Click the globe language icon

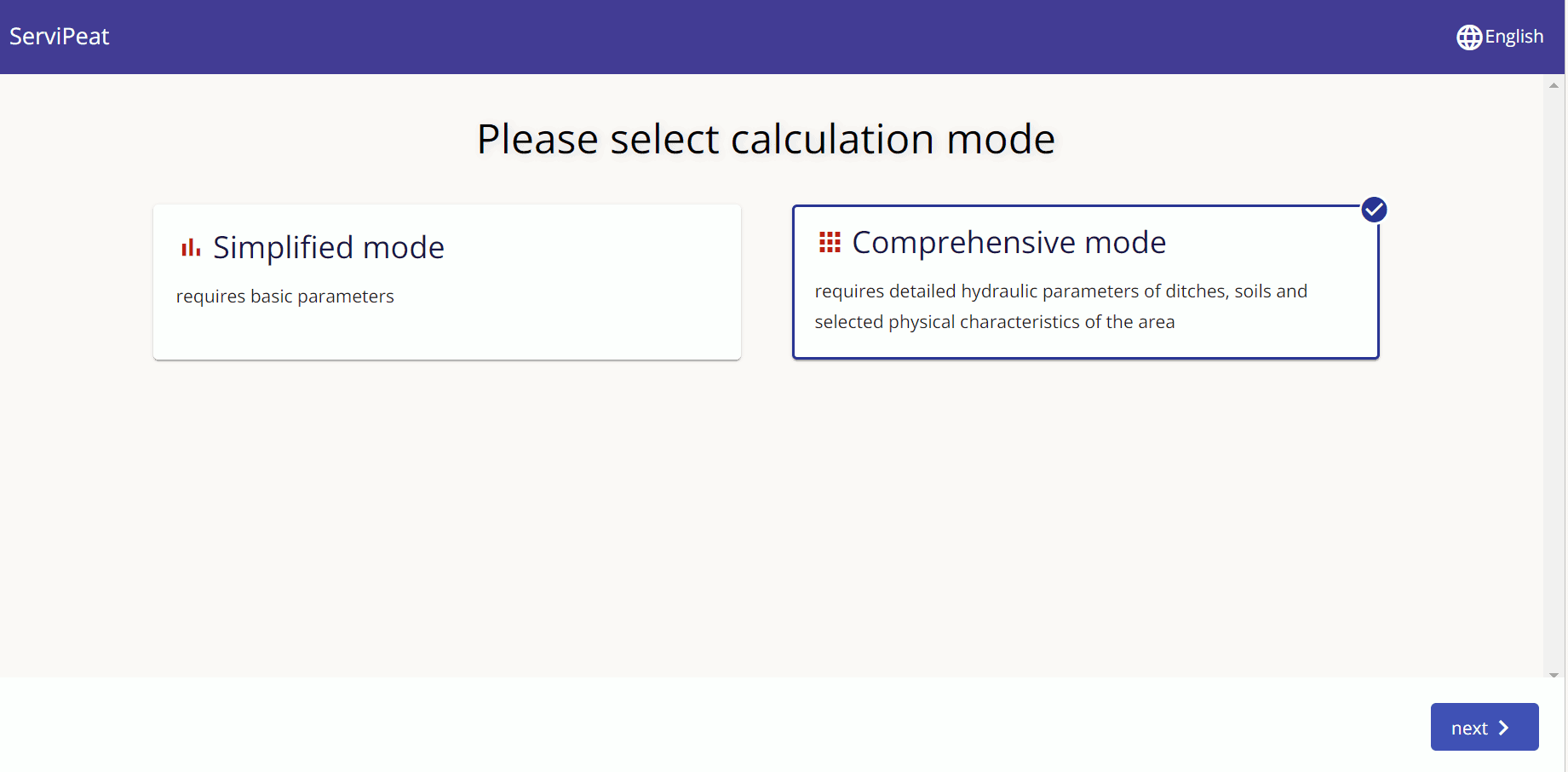[x=1469, y=37]
